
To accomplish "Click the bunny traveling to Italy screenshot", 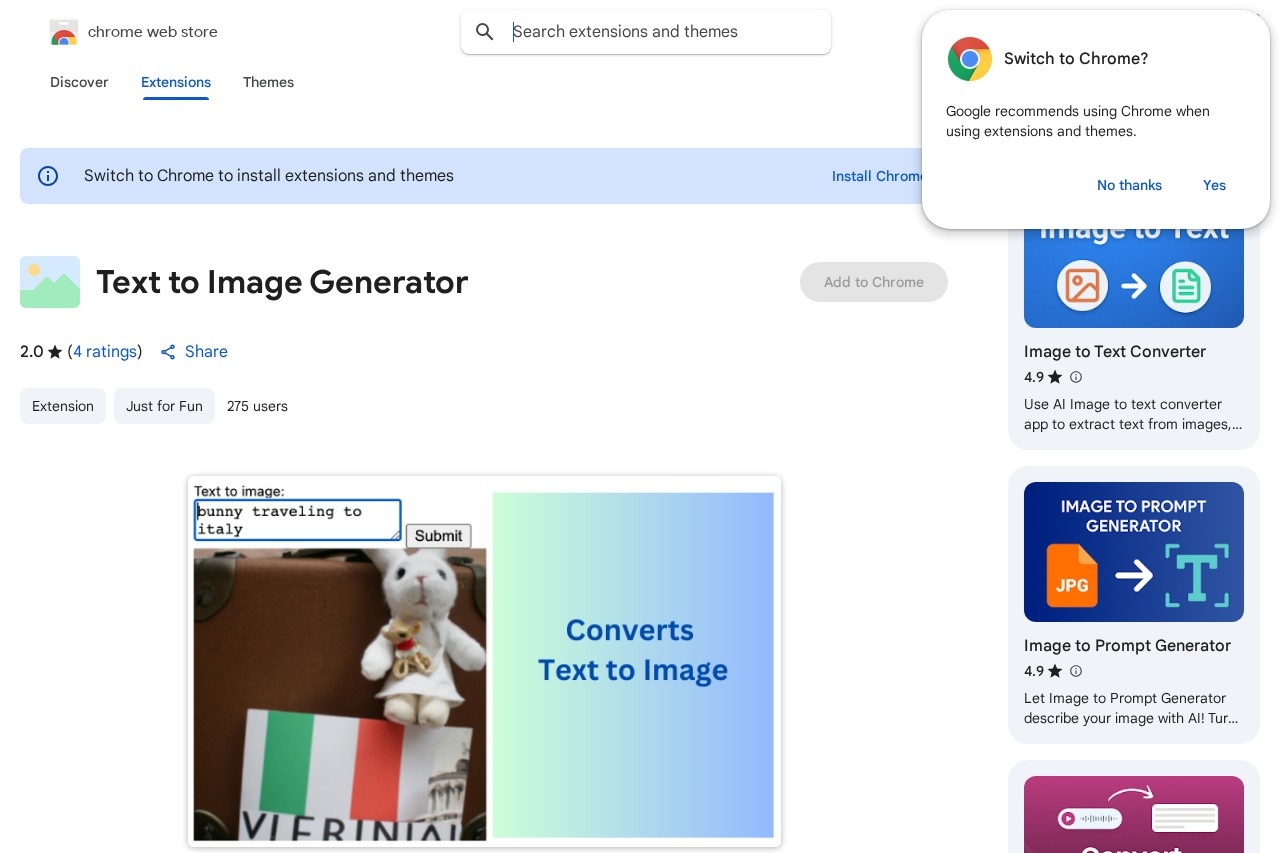I will pos(484,661).
